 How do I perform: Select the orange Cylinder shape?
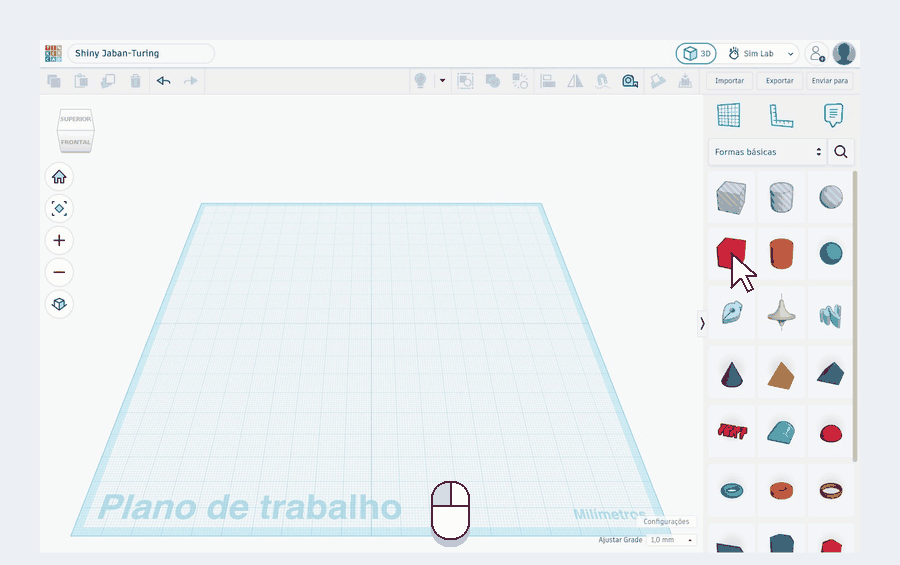(x=781, y=253)
